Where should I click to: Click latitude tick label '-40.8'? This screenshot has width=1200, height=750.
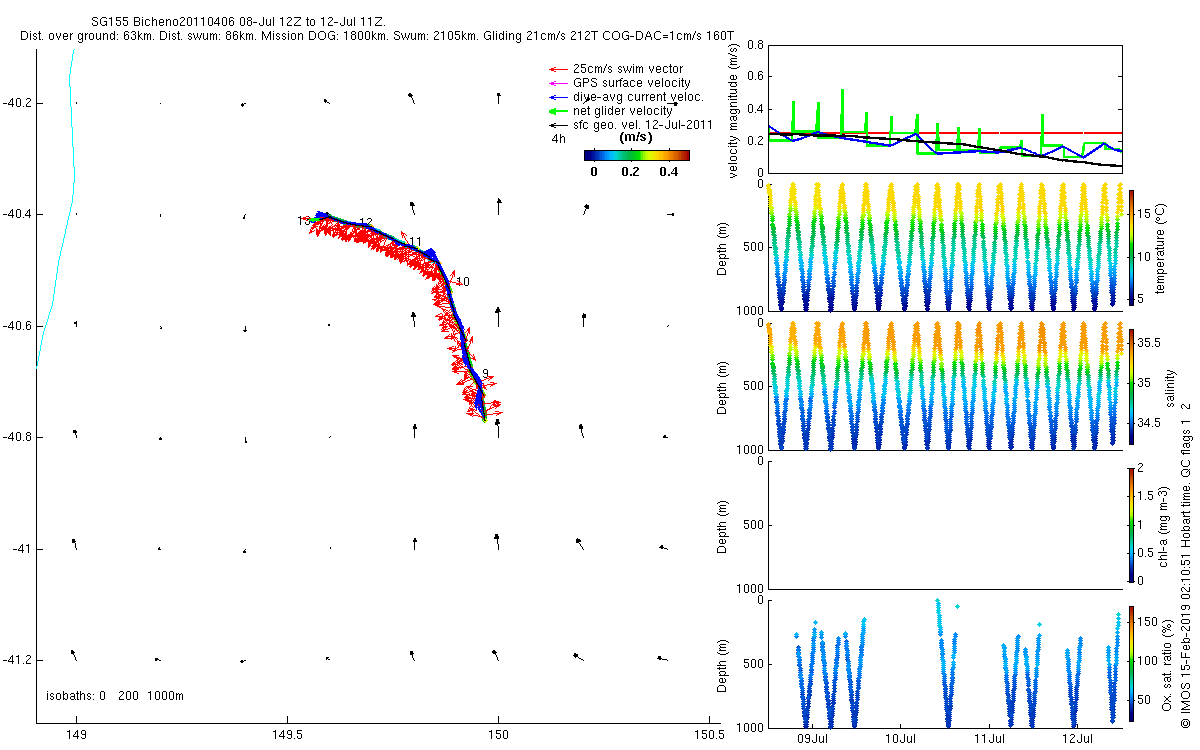(18, 437)
